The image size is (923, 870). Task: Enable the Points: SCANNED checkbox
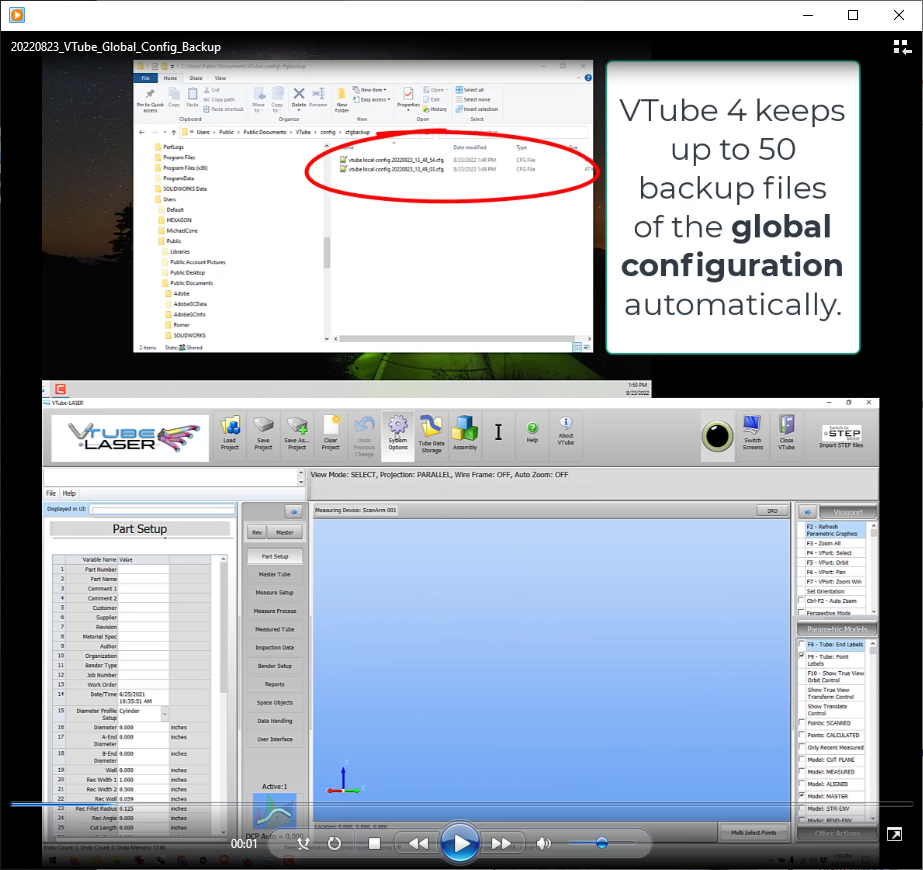pos(802,723)
